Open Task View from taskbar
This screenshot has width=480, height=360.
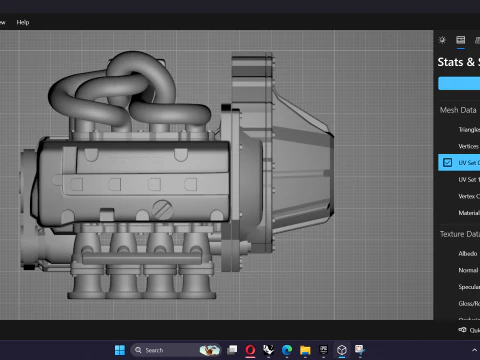point(232,350)
